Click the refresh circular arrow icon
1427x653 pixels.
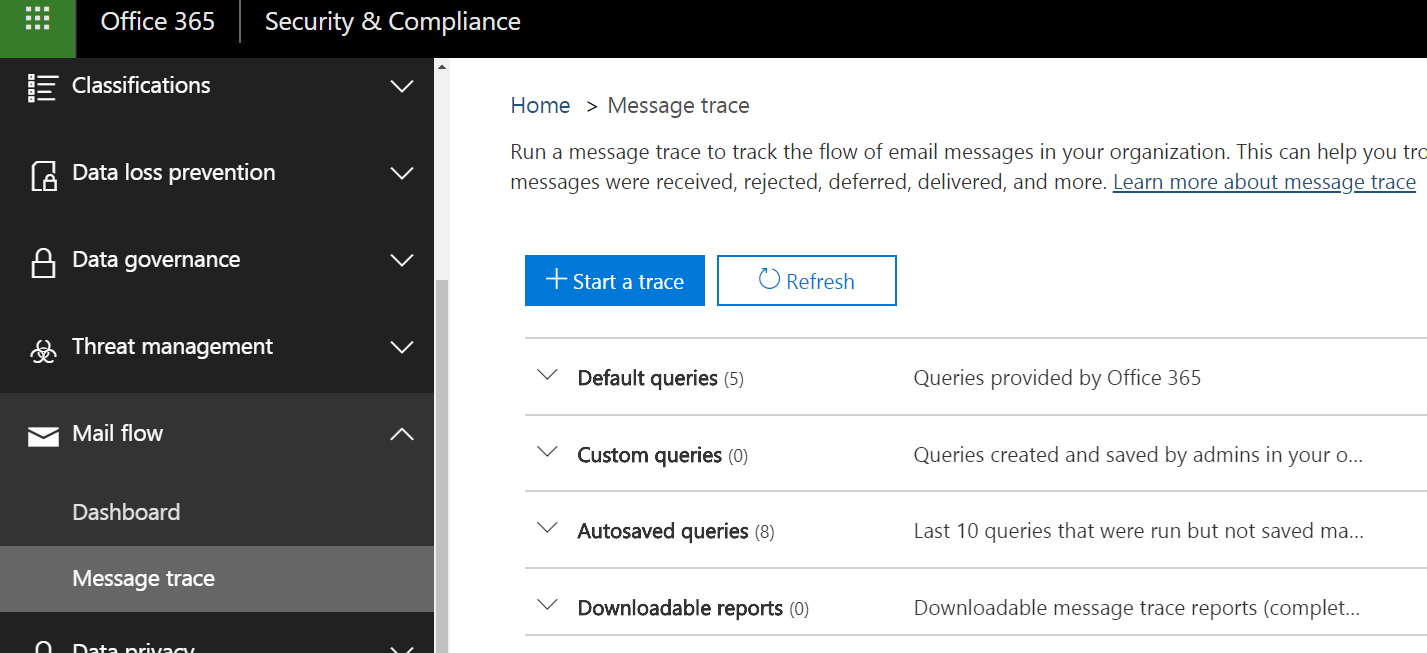[x=768, y=280]
